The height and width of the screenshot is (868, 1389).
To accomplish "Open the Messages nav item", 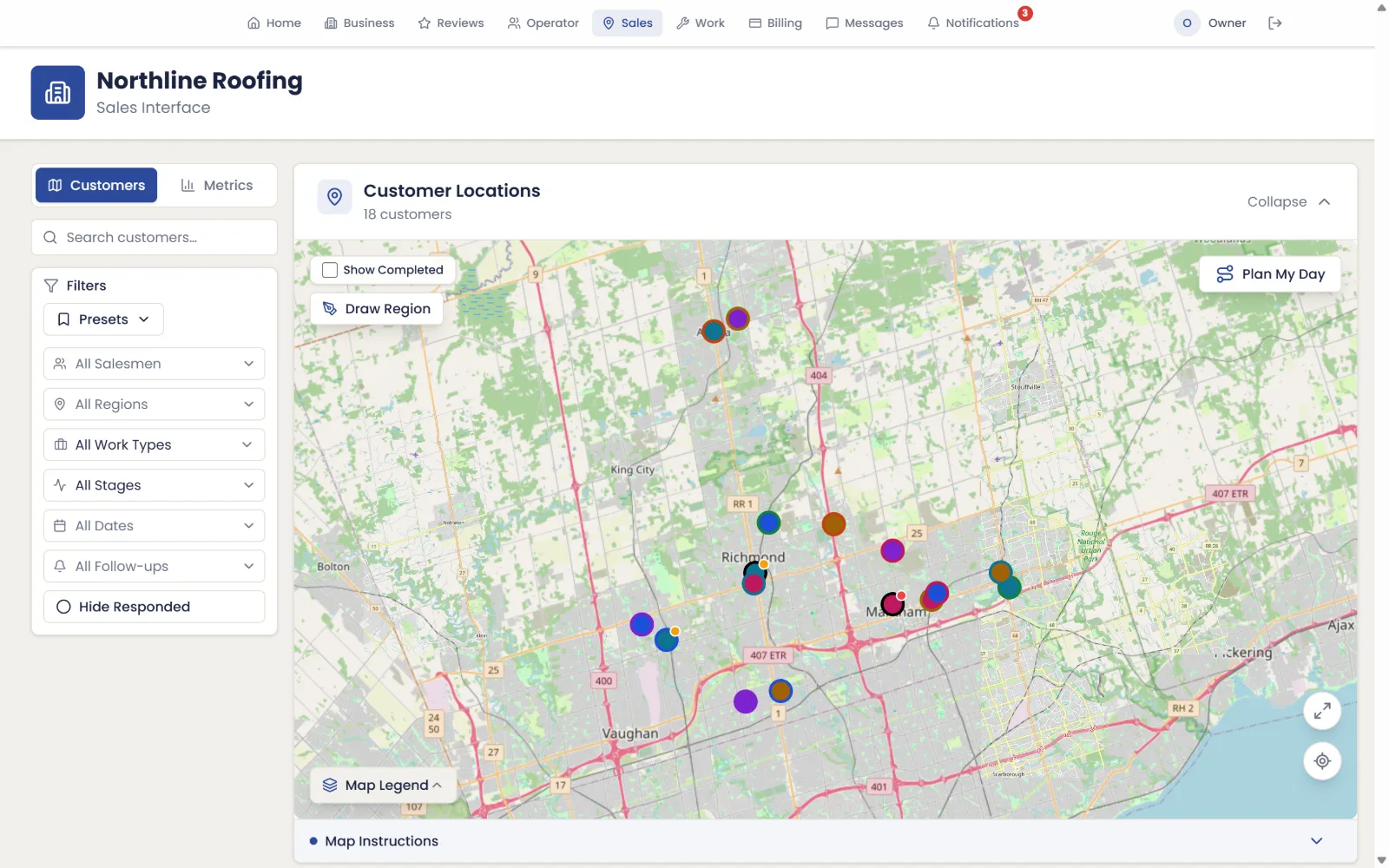I will pyautogui.click(x=864, y=23).
